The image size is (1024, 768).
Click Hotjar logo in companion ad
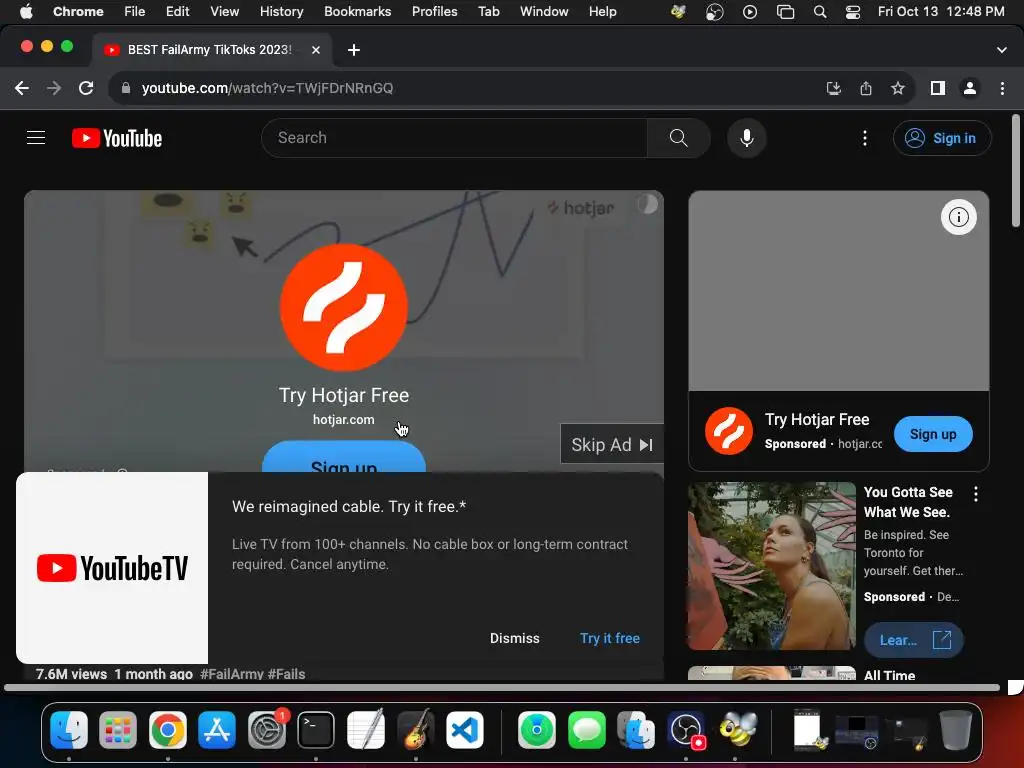(729, 431)
